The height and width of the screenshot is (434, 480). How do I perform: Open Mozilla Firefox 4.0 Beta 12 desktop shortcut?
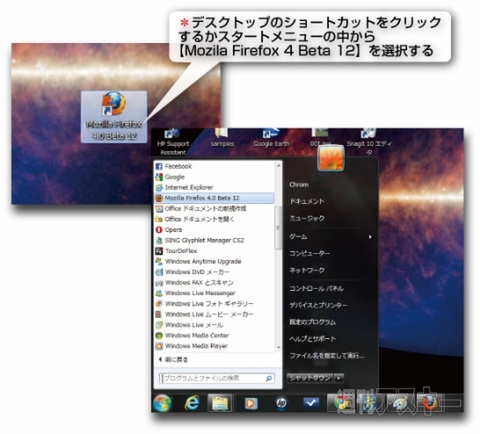[x=114, y=117]
